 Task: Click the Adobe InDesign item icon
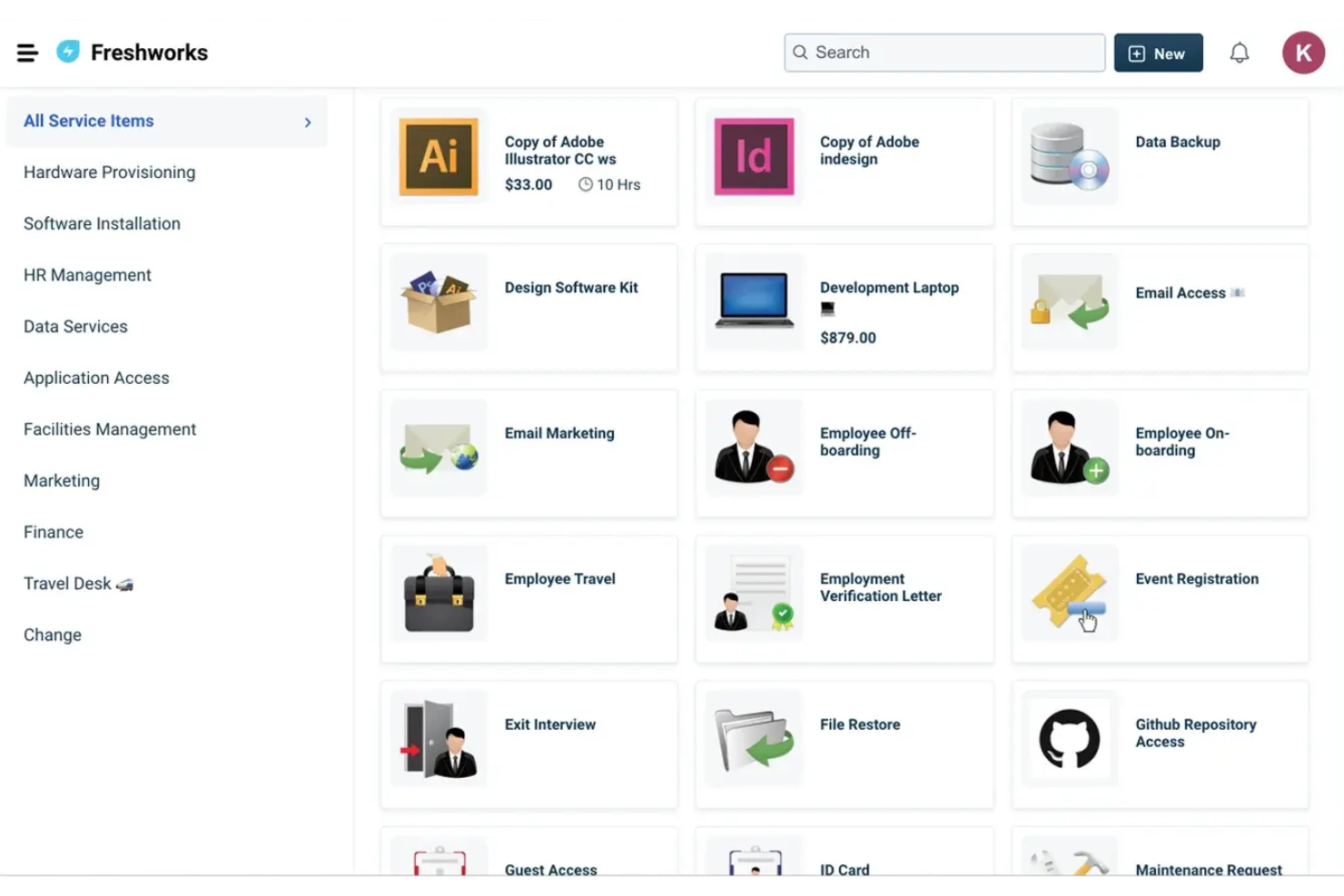[754, 156]
